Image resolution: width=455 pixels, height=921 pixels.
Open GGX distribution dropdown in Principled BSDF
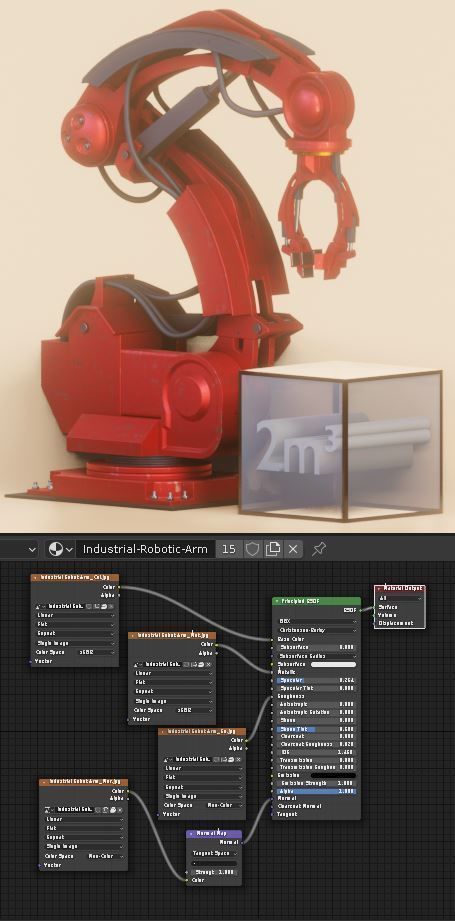317,621
